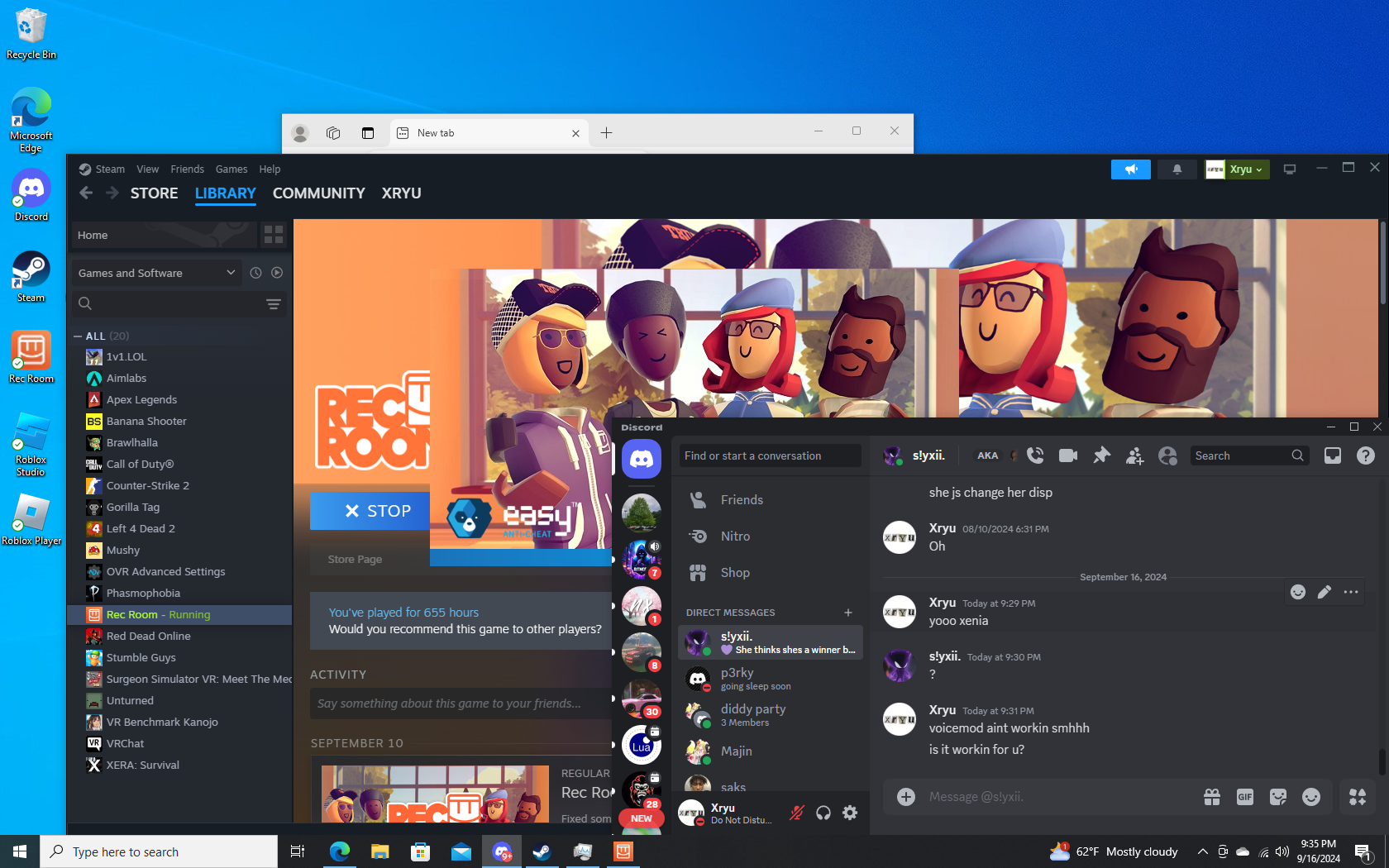Open Roblox Studio desktop shortcut

pos(31,445)
